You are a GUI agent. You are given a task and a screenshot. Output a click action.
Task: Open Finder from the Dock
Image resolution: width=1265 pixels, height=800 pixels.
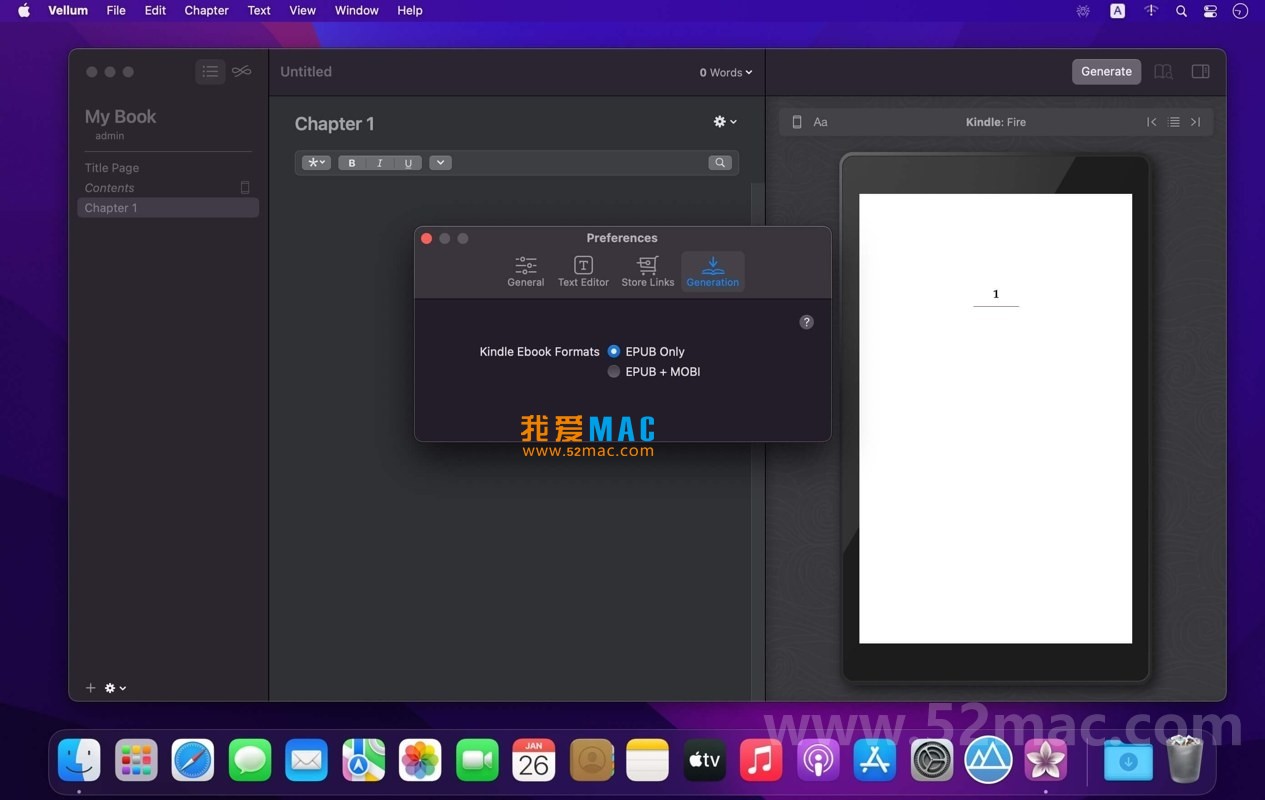(x=79, y=761)
